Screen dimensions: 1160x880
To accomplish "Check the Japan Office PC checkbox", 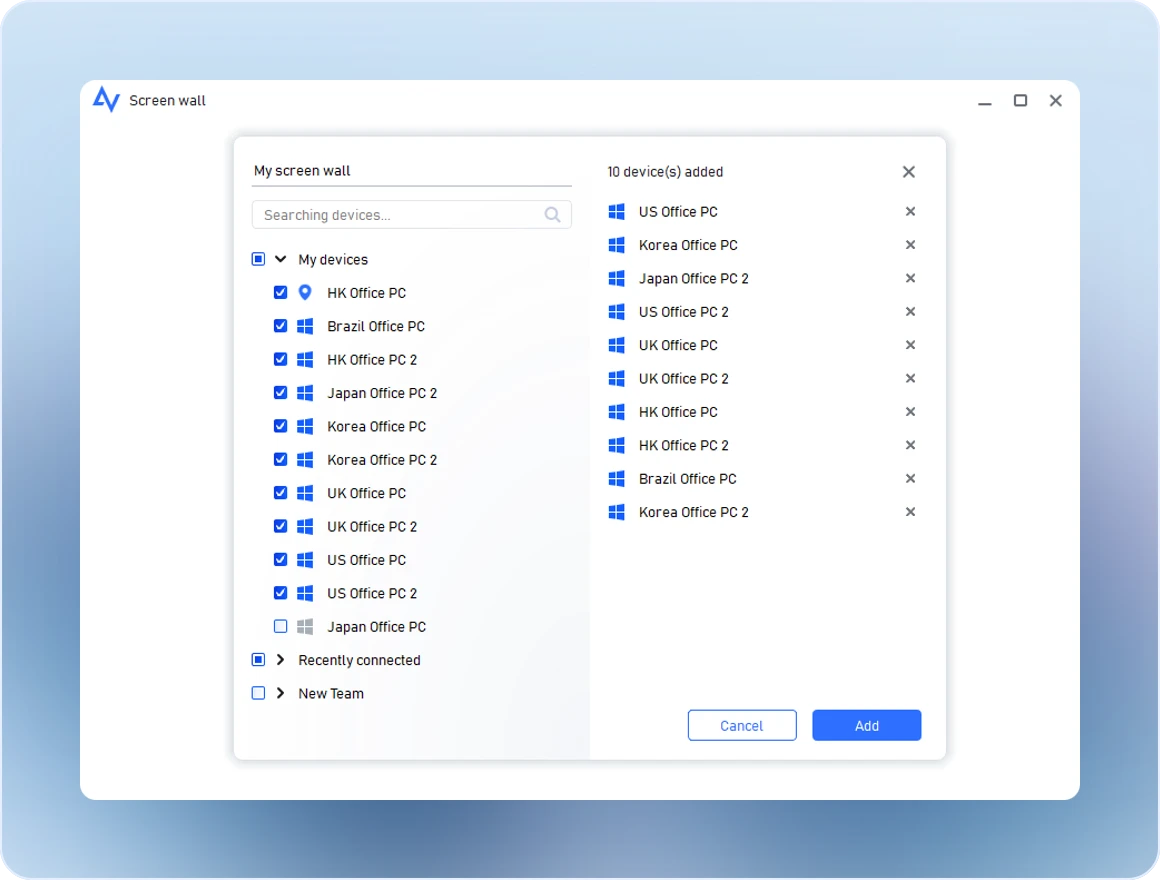I will click(280, 627).
